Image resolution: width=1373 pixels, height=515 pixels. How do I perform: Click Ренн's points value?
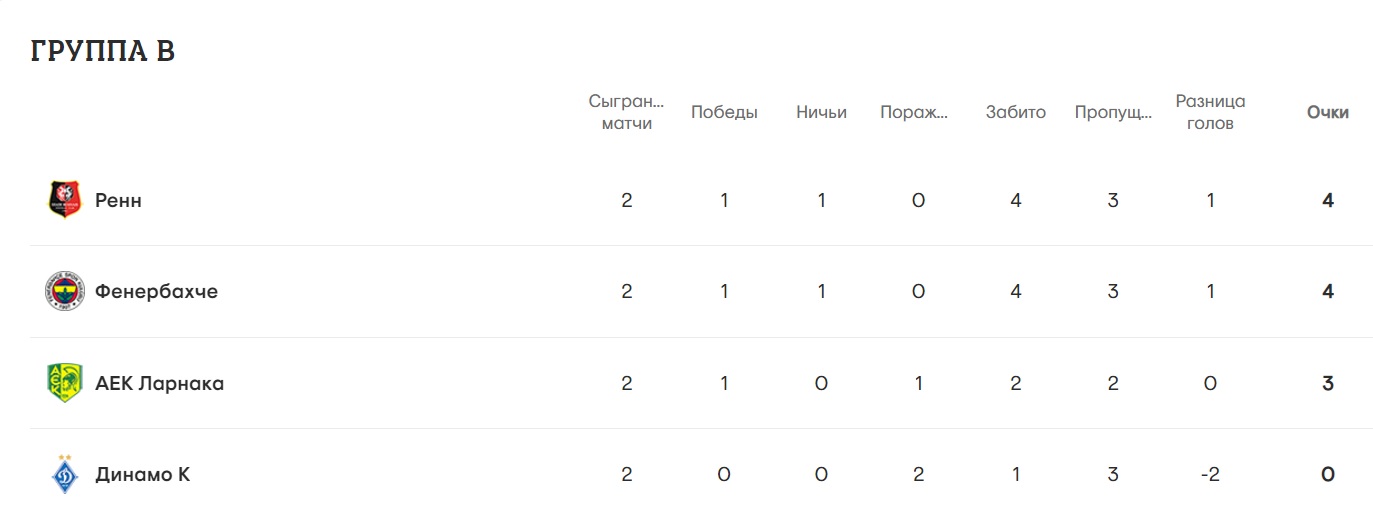pos(1327,200)
